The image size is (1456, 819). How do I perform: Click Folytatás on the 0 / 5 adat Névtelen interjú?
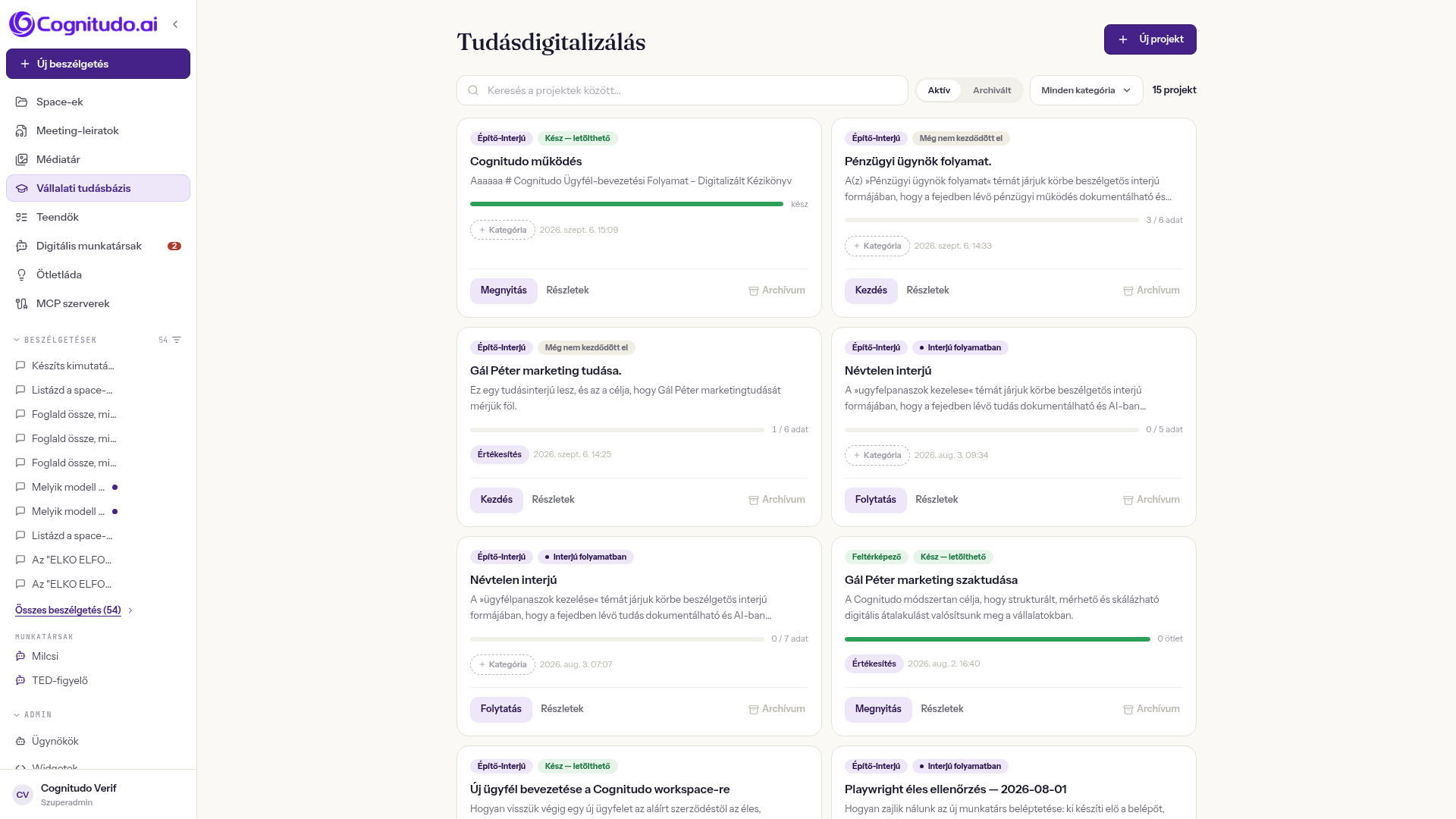click(x=876, y=500)
